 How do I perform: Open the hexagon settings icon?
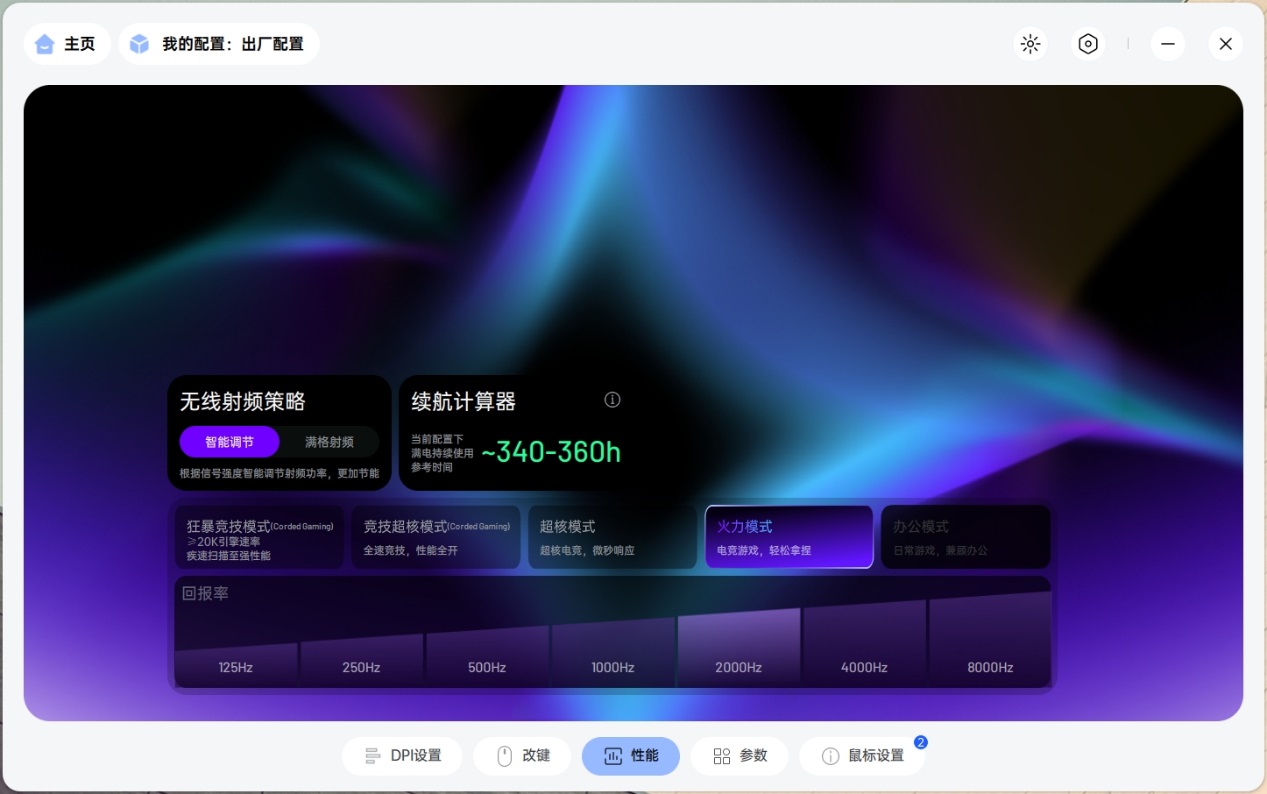pos(1088,44)
